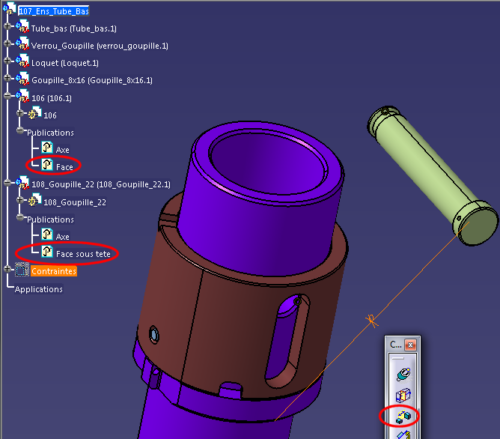Select the Axe publication under 108_Goupille_22

coord(62,237)
